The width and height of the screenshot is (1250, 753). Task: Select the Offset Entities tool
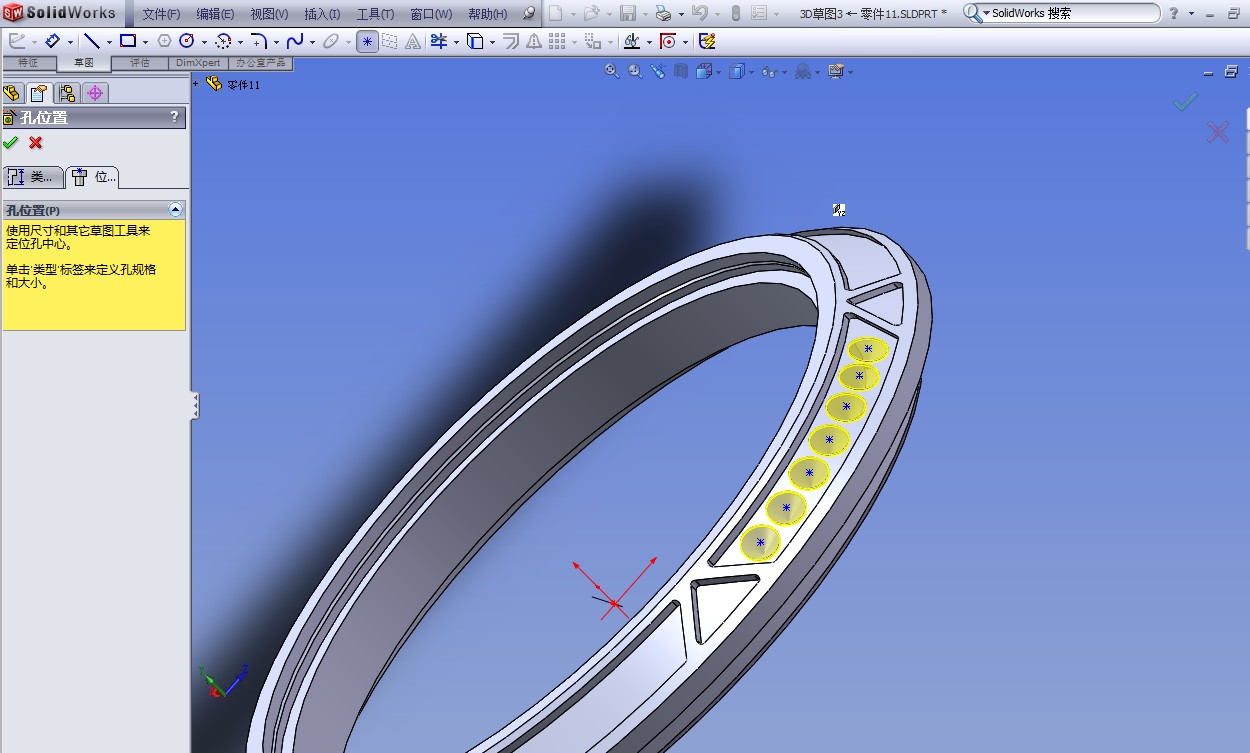pyautogui.click(x=511, y=41)
